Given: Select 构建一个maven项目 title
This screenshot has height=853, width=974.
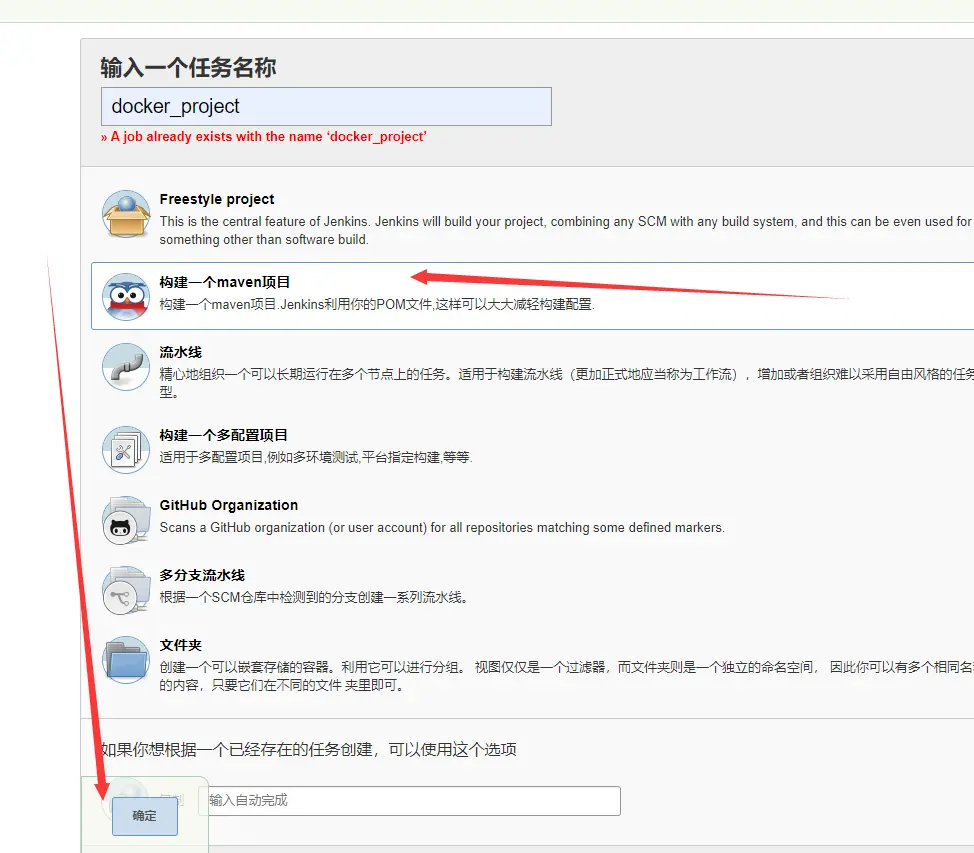Looking at the screenshot, I should tap(225, 282).
